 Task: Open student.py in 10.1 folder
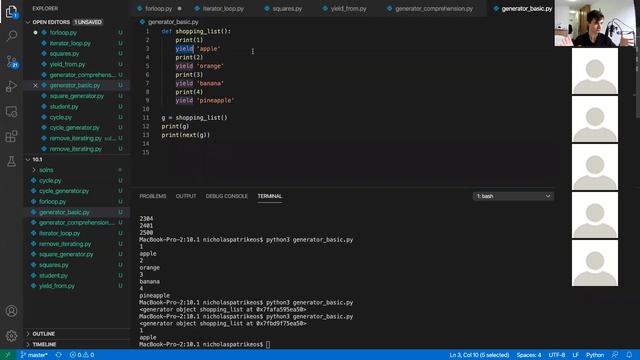(x=53, y=276)
